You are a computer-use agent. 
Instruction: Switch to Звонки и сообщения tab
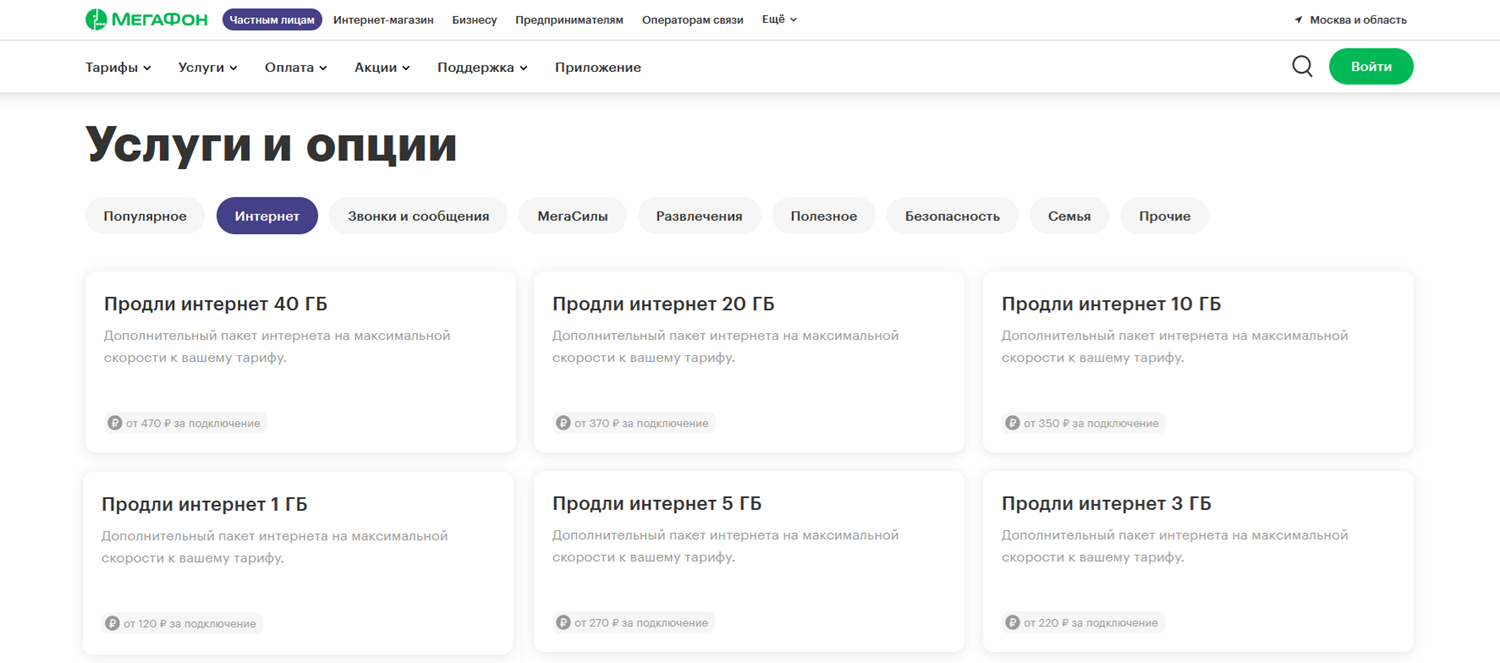(418, 216)
